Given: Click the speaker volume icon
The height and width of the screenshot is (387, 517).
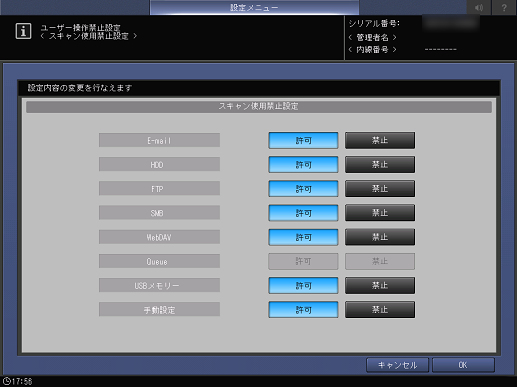Looking at the screenshot, I should 479,7.
